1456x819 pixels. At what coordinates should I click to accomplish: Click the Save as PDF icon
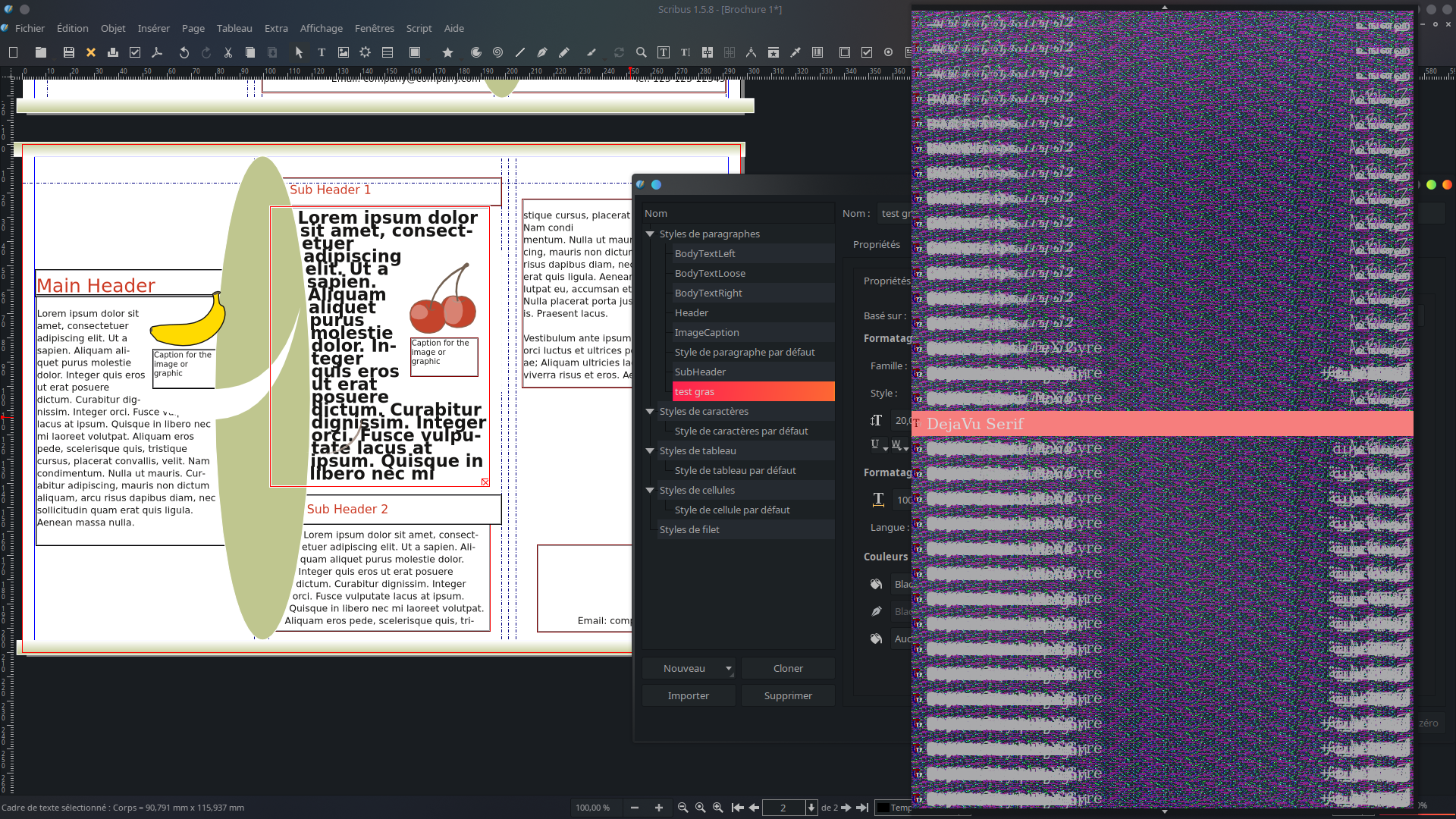pyautogui.click(x=157, y=52)
